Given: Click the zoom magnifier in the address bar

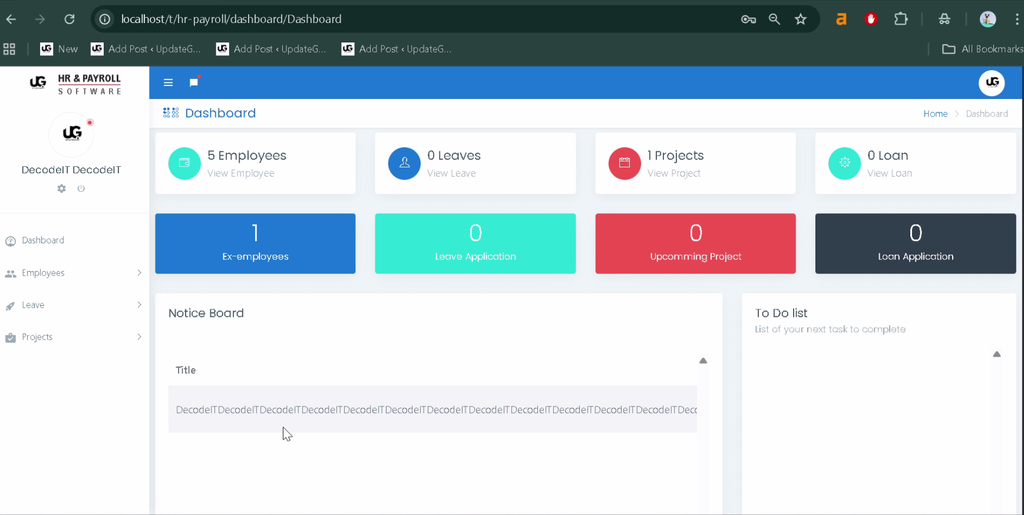Looking at the screenshot, I should point(775,19).
